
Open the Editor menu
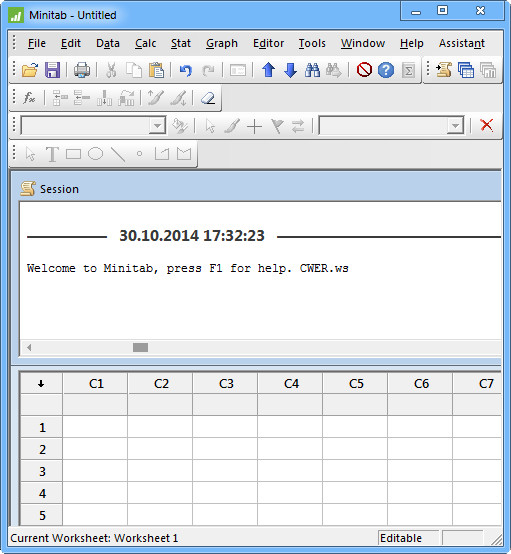point(269,43)
